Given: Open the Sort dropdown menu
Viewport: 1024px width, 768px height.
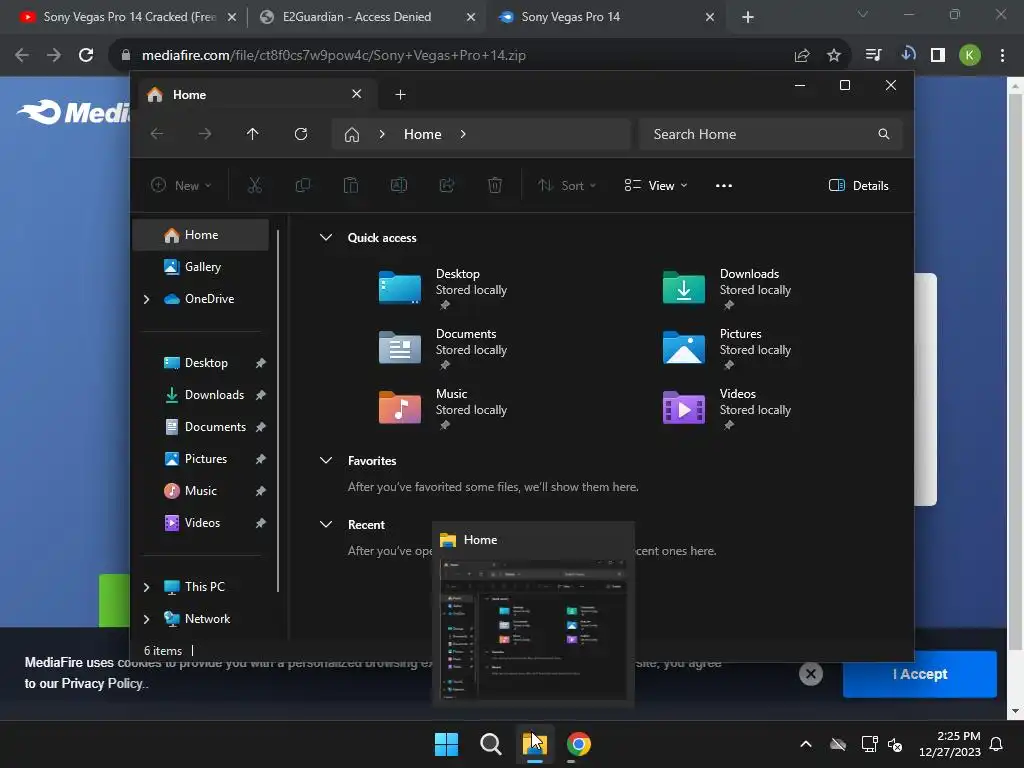Looking at the screenshot, I should pyautogui.click(x=567, y=185).
